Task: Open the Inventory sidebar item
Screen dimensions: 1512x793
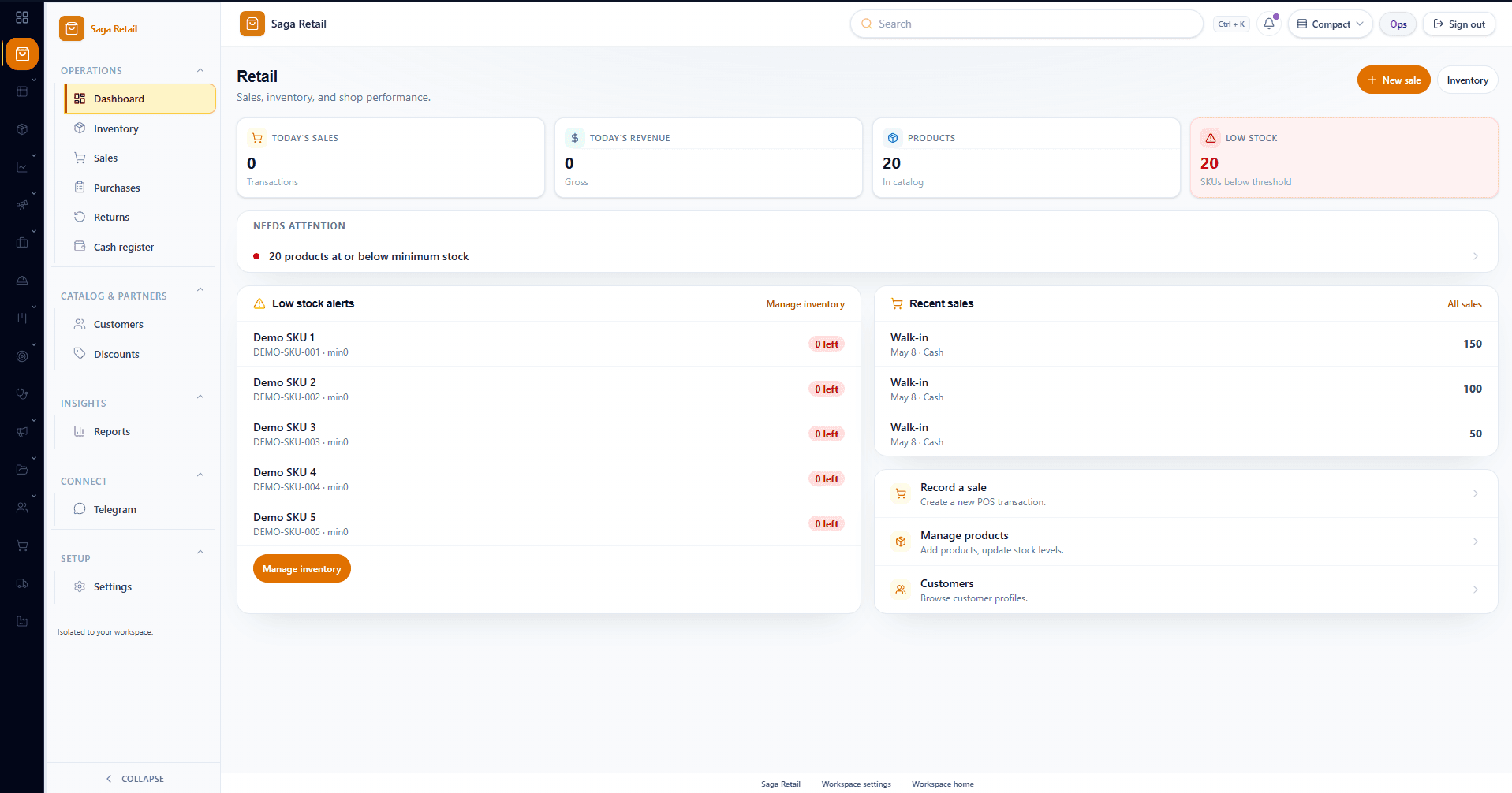Action: [x=140, y=128]
